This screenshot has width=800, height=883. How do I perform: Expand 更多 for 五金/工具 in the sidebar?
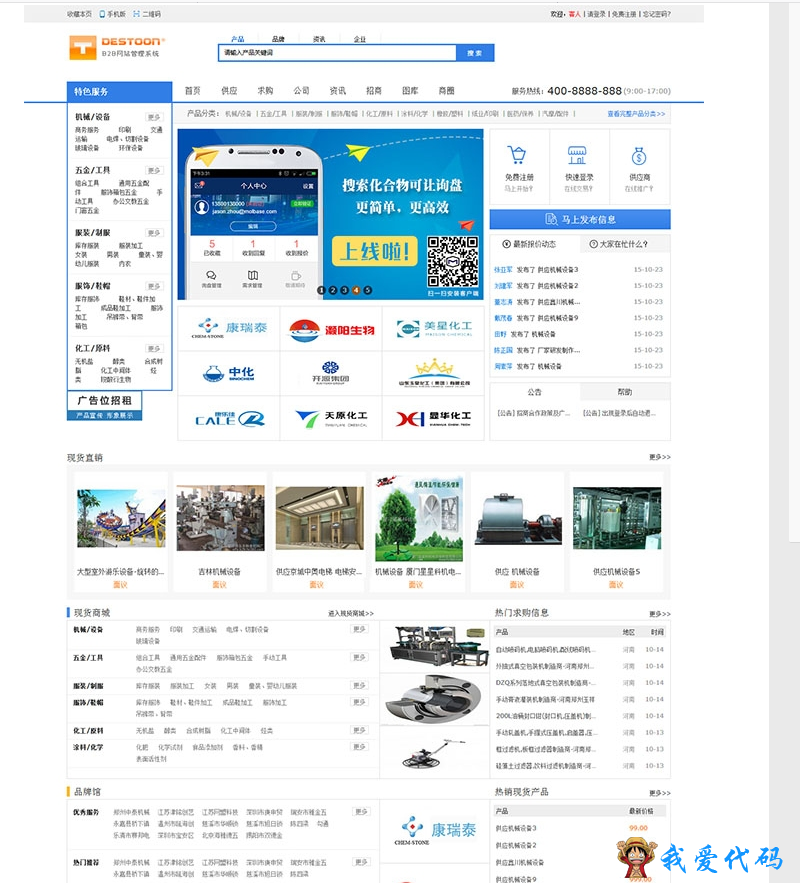[x=154, y=171]
